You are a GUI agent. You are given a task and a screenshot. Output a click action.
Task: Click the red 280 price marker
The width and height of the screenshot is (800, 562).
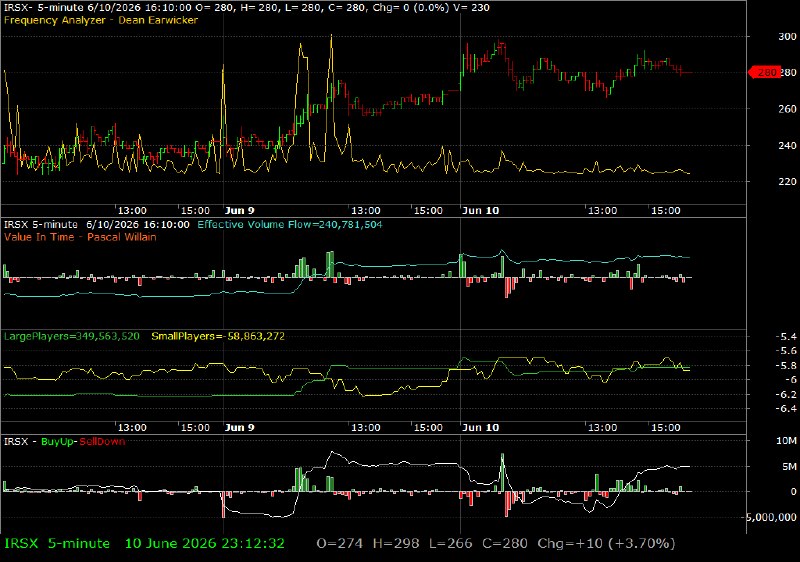[x=764, y=72]
